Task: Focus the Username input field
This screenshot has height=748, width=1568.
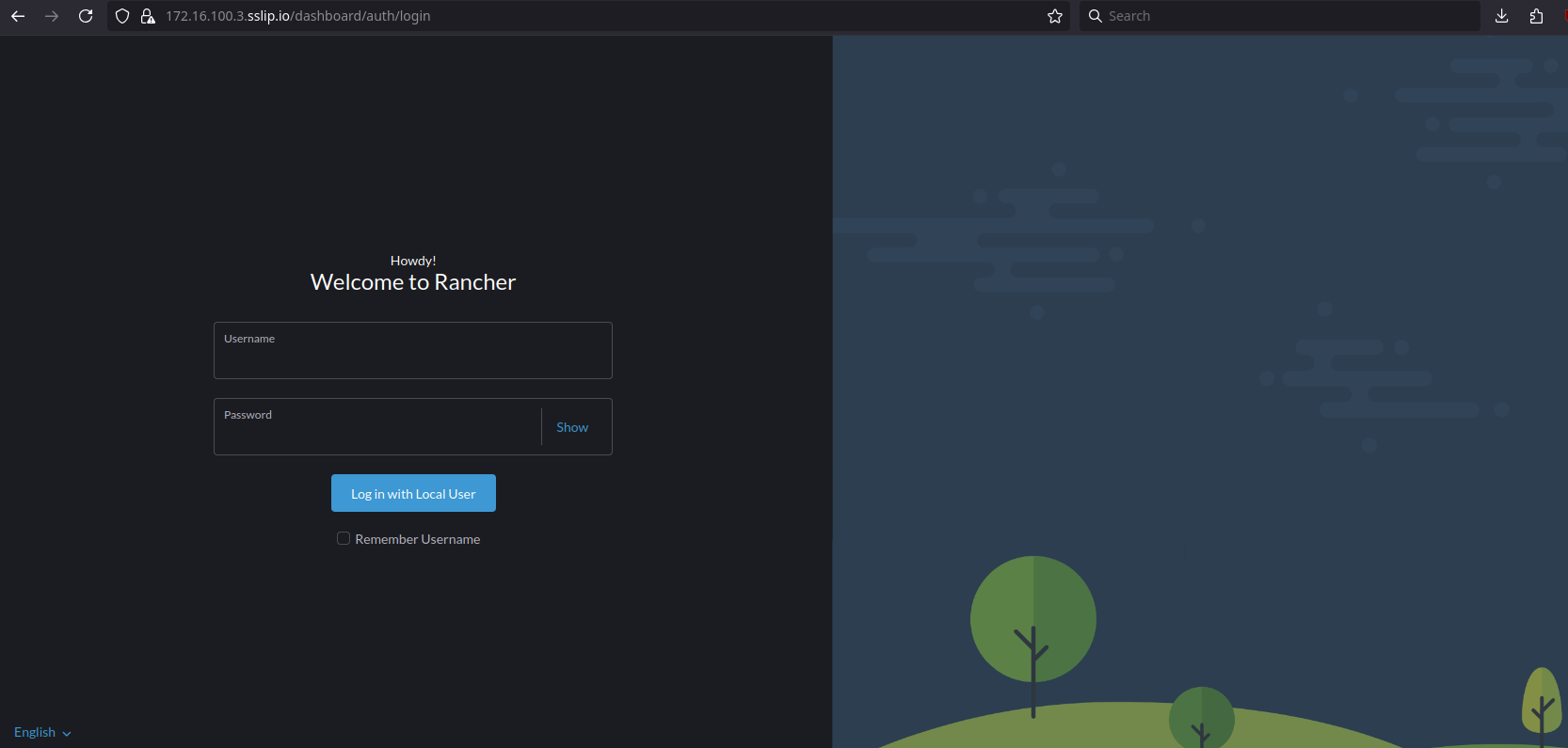Action: (413, 351)
